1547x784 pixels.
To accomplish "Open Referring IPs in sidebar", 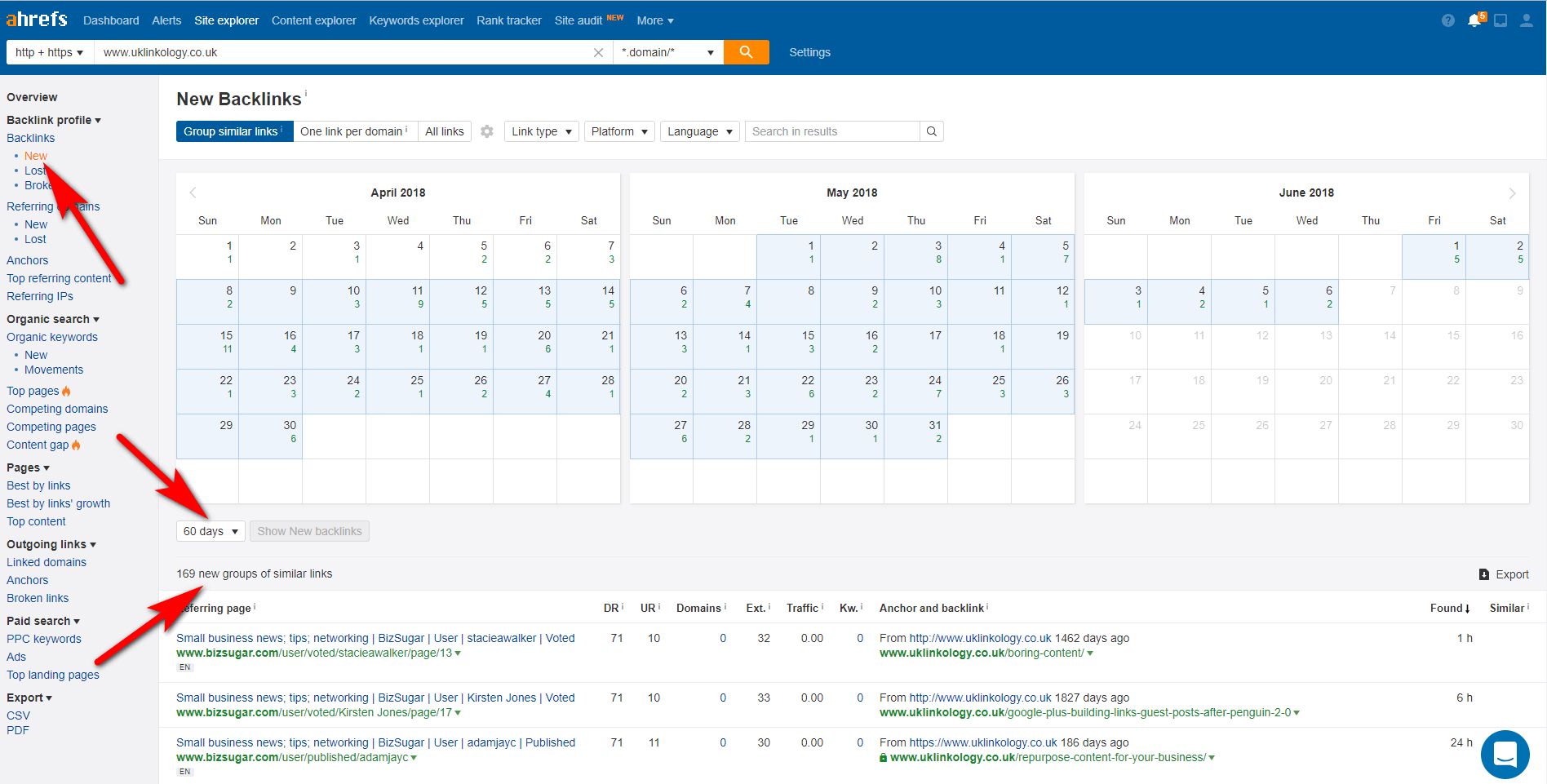I will click(x=40, y=296).
